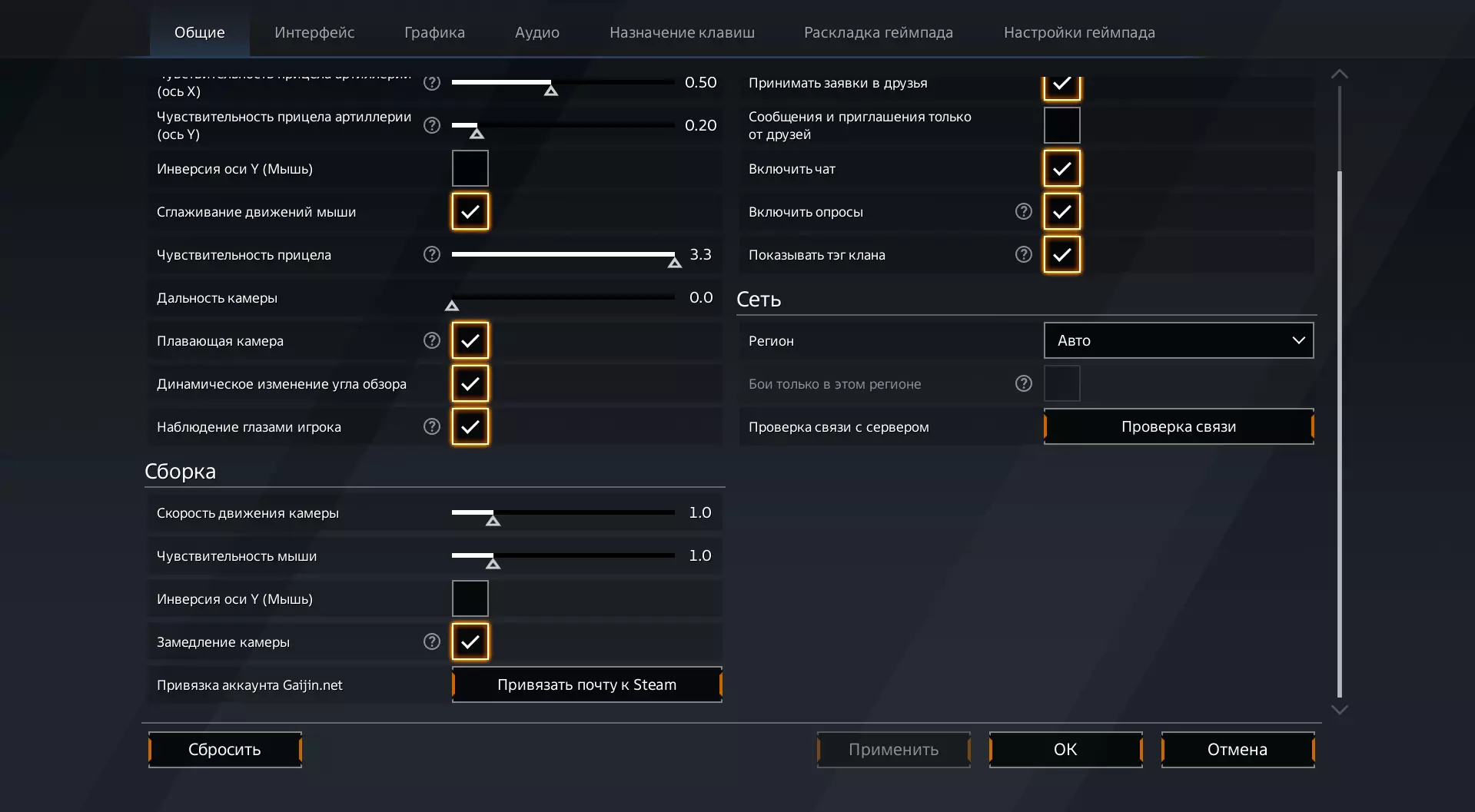This screenshot has height=812, width=1475.
Task: Enable Инверсия оси Y (Мышь) in the Сборка section
Action: (x=470, y=598)
